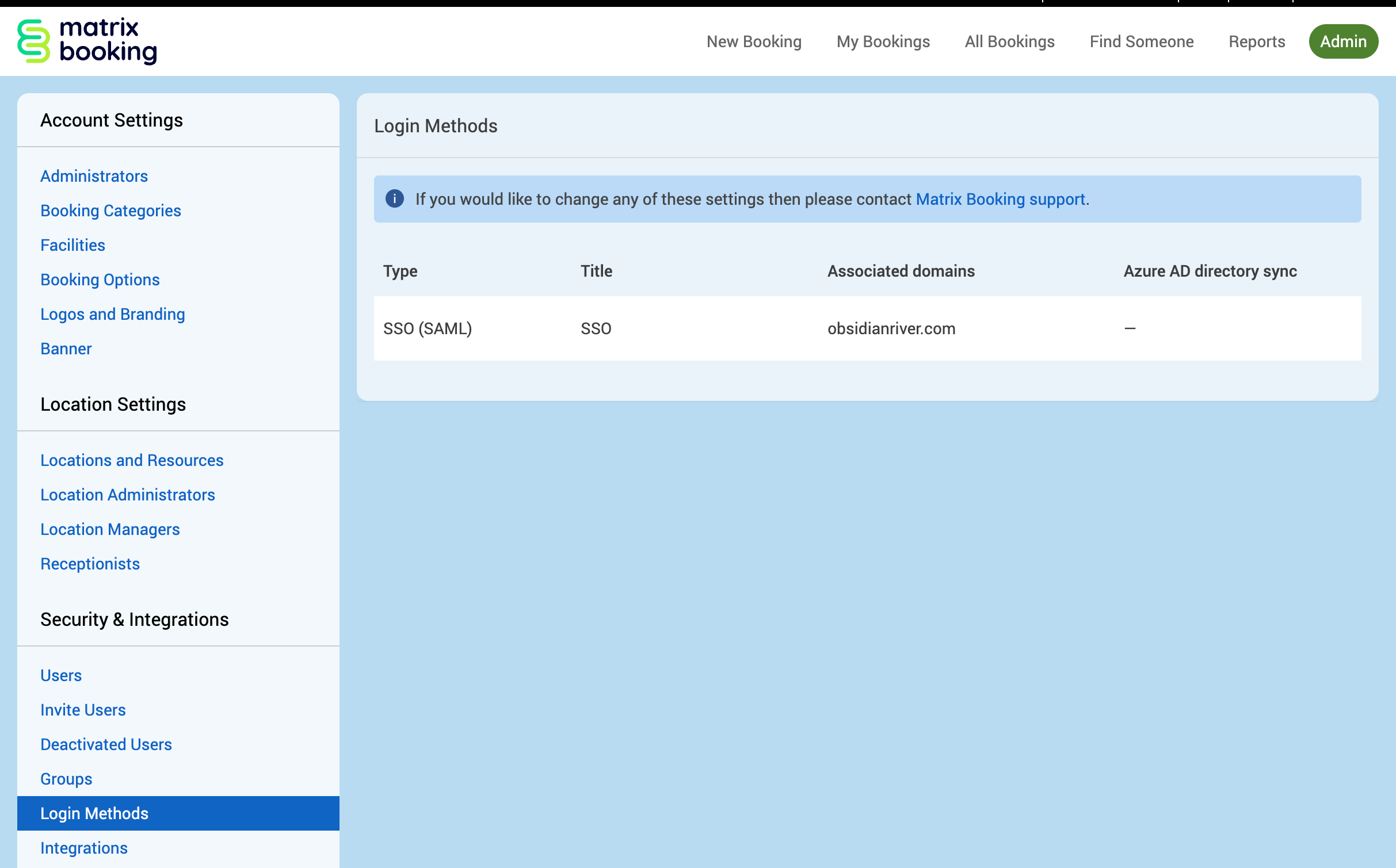Open Booking Options
1396x868 pixels.
point(100,280)
